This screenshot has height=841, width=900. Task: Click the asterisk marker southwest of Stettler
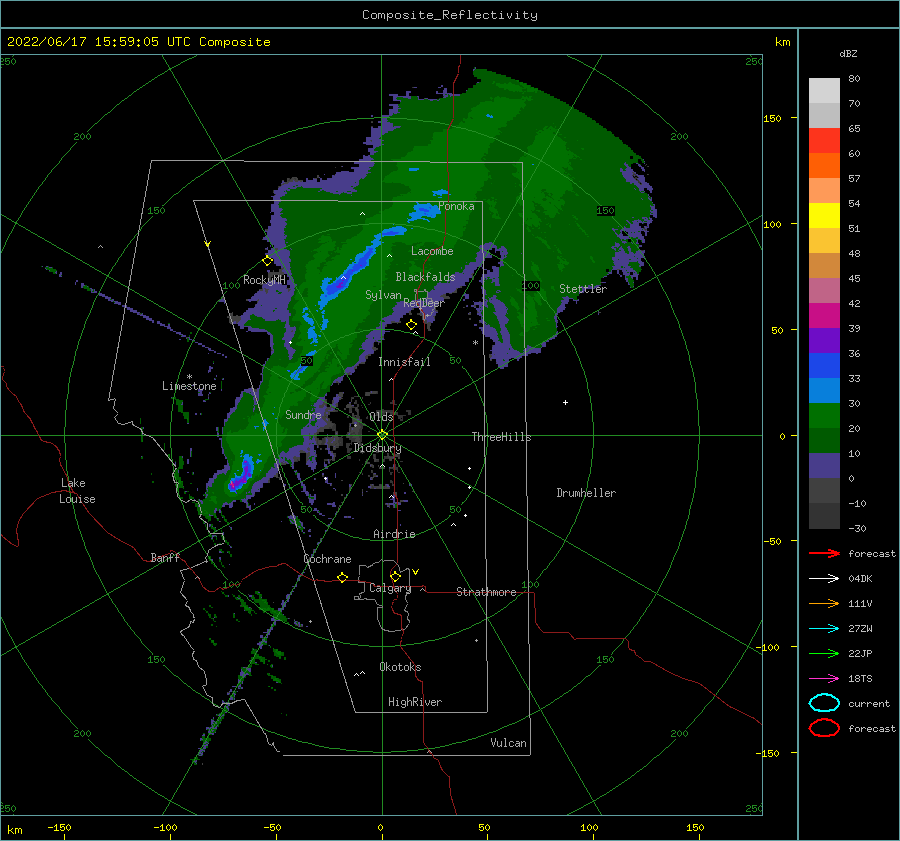click(x=475, y=343)
